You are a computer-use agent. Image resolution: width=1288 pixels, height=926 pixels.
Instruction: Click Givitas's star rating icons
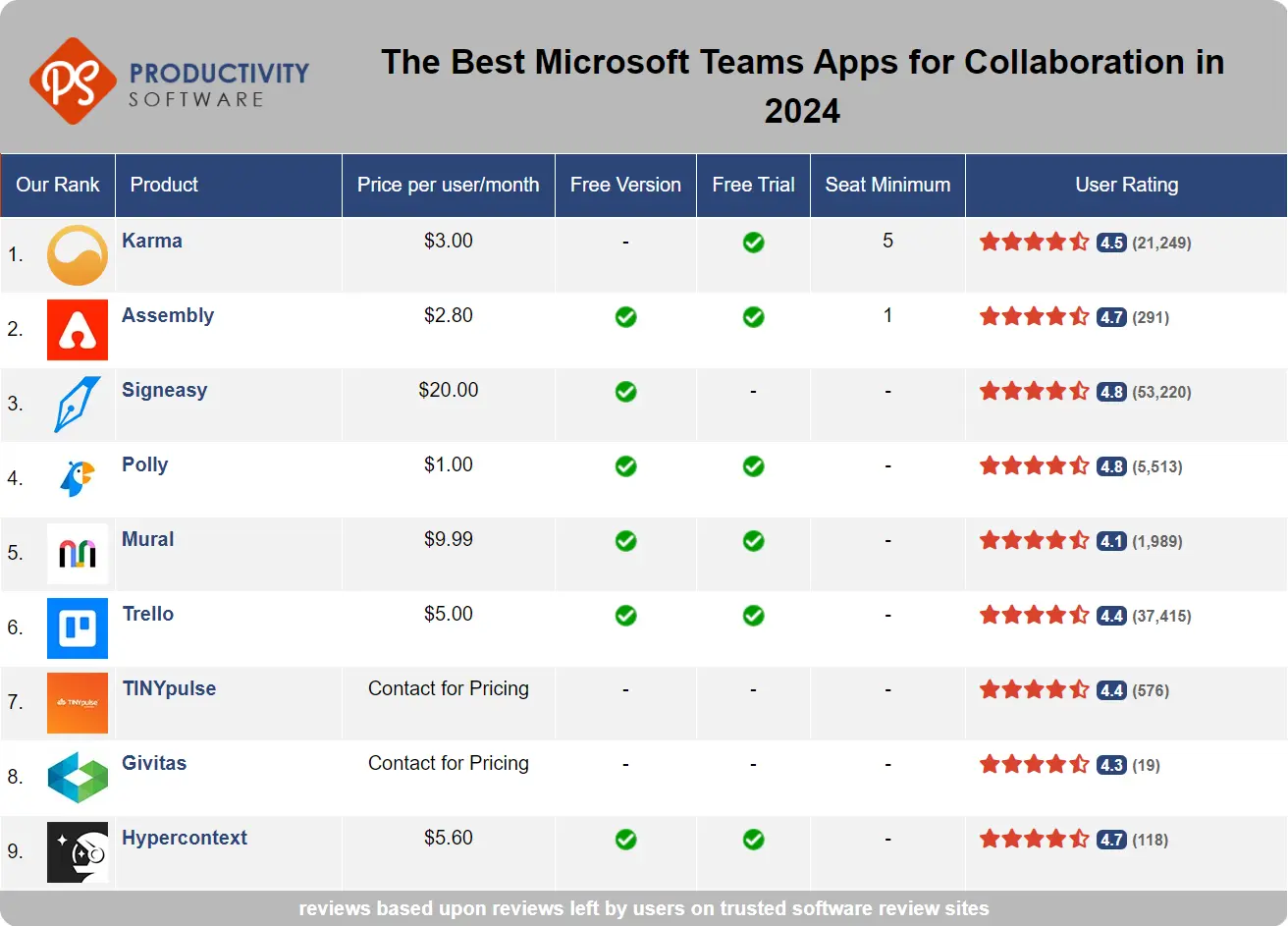pyautogui.click(x=1035, y=764)
